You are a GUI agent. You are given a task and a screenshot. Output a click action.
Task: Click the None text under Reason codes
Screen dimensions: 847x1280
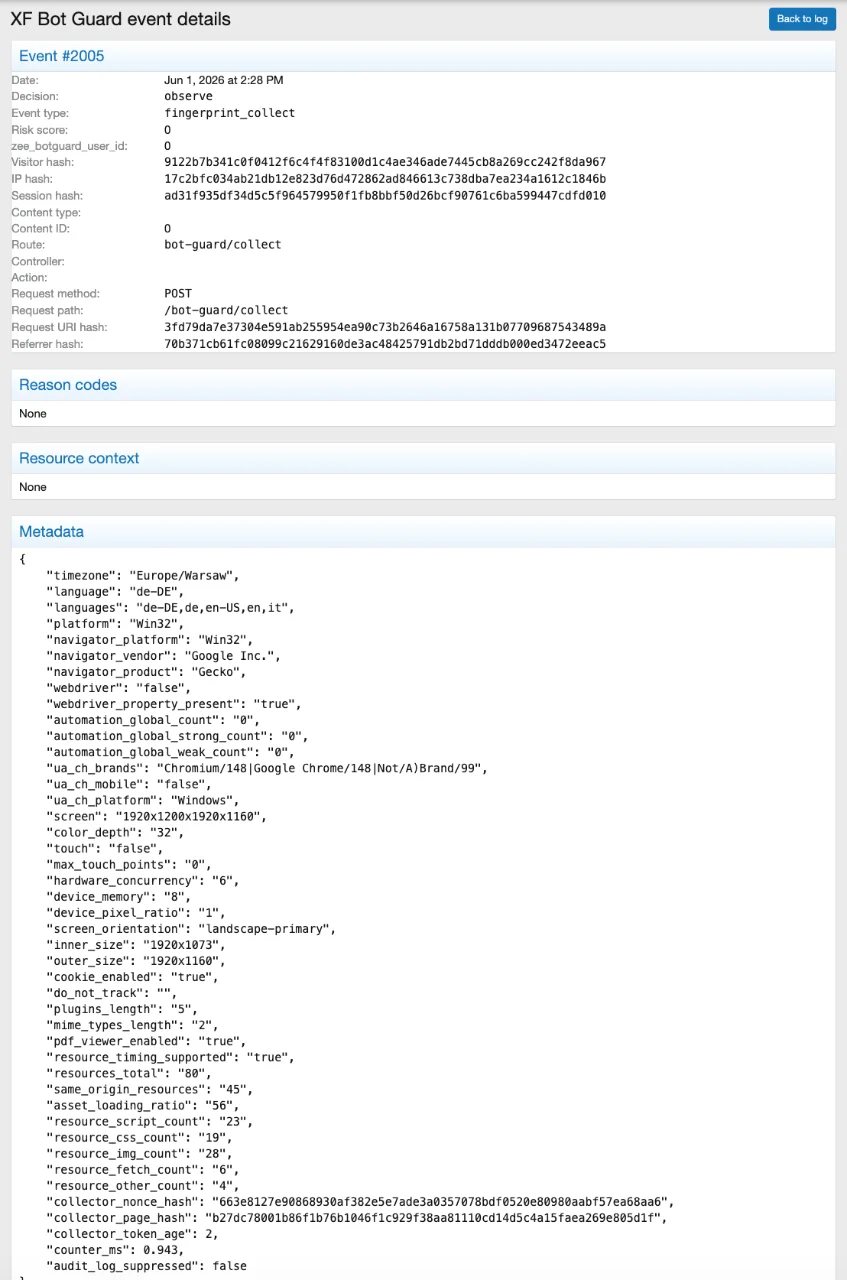coord(33,413)
